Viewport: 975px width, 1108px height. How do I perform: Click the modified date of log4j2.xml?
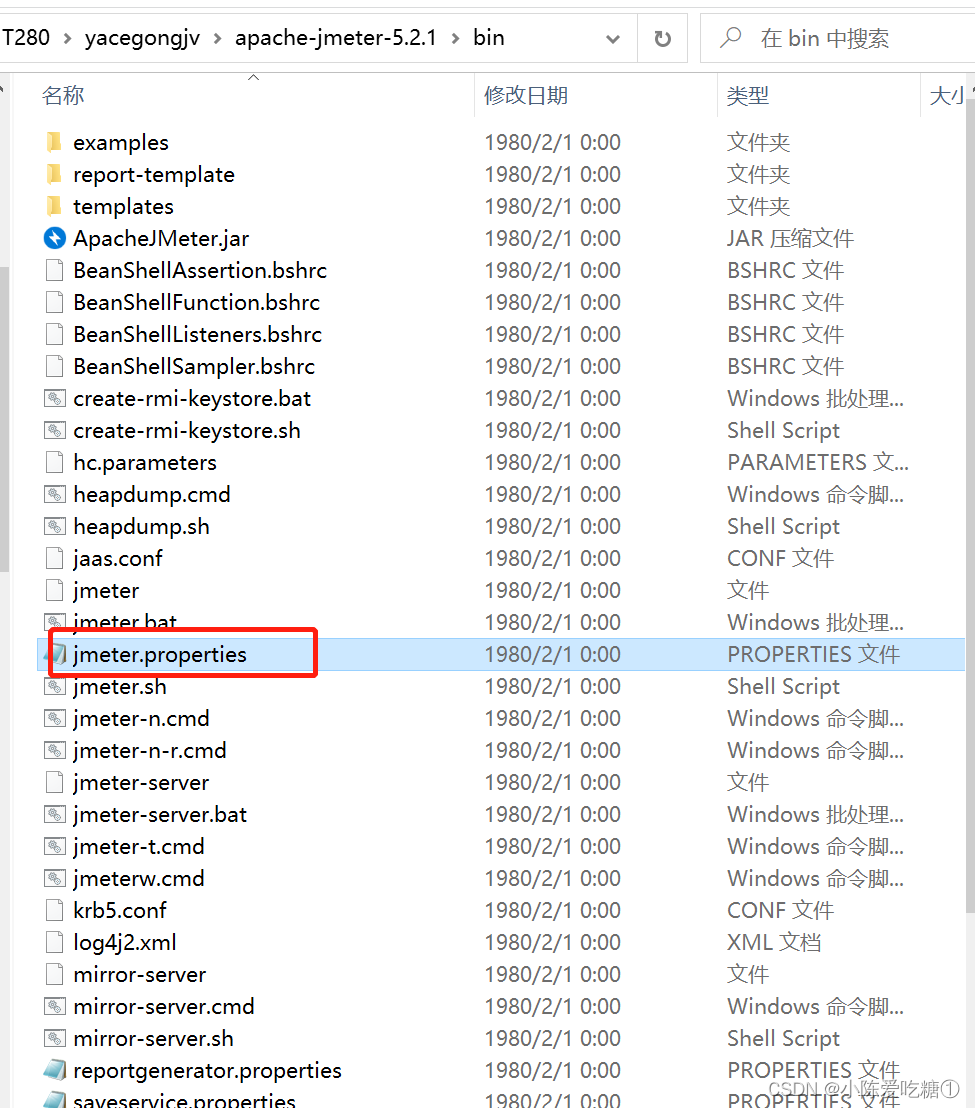tap(552, 942)
